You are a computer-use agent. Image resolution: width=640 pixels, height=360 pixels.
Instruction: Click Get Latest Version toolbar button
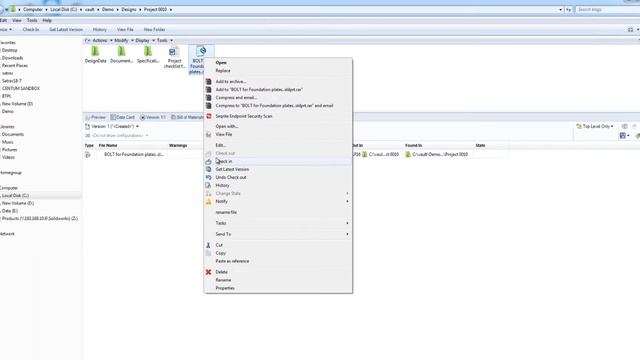[66, 30]
